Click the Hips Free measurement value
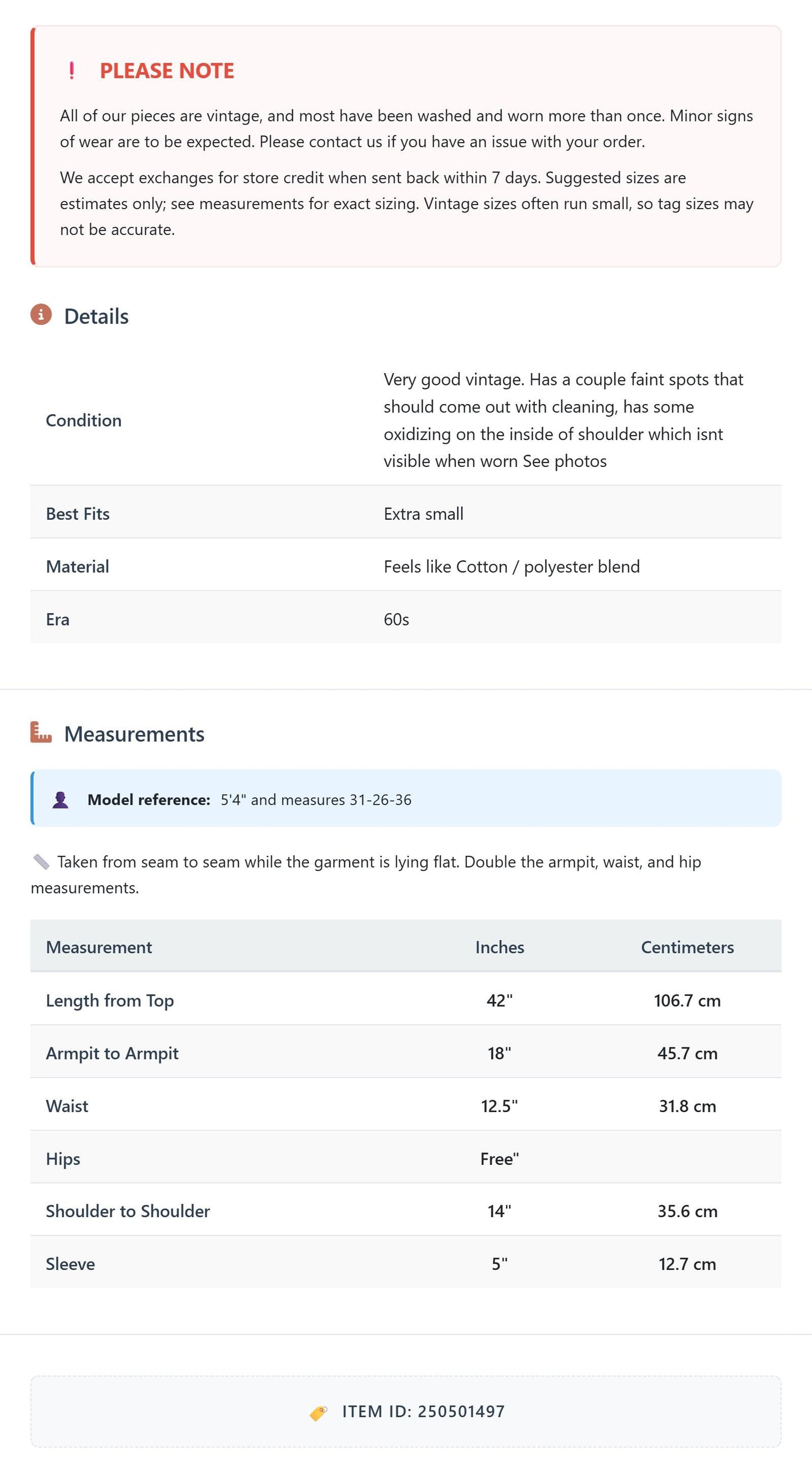812x1474 pixels. point(500,1159)
